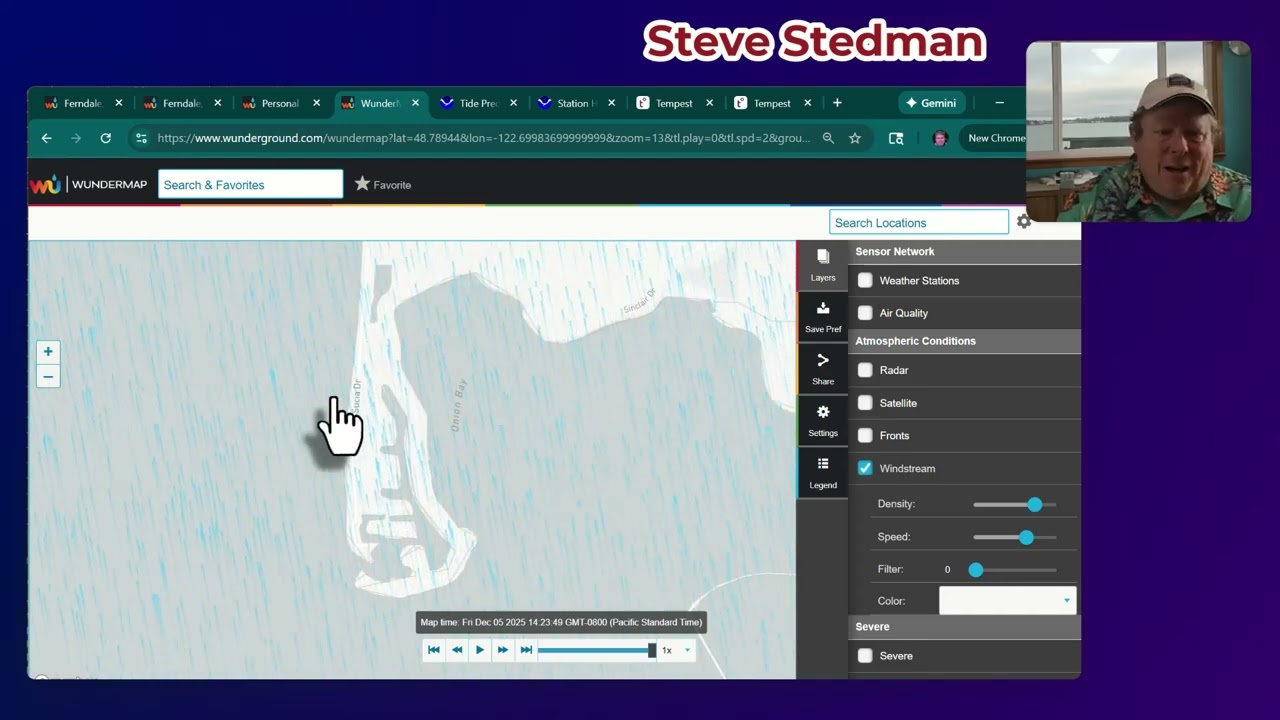
Task: Click the Sensor Network section header
Action: click(x=964, y=252)
